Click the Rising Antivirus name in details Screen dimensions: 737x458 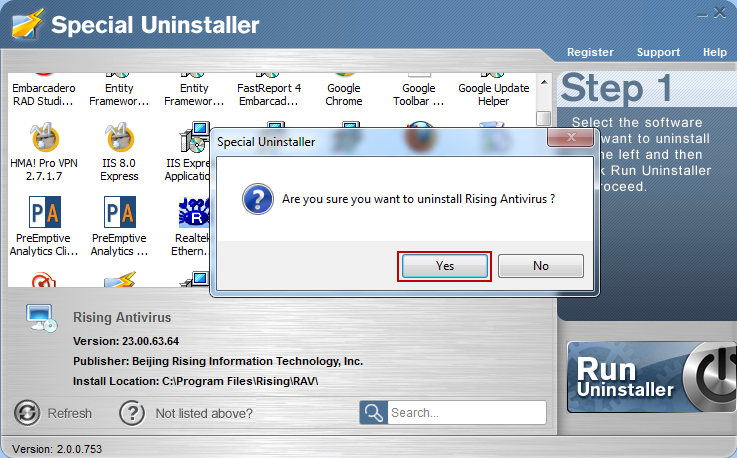tap(122, 317)
